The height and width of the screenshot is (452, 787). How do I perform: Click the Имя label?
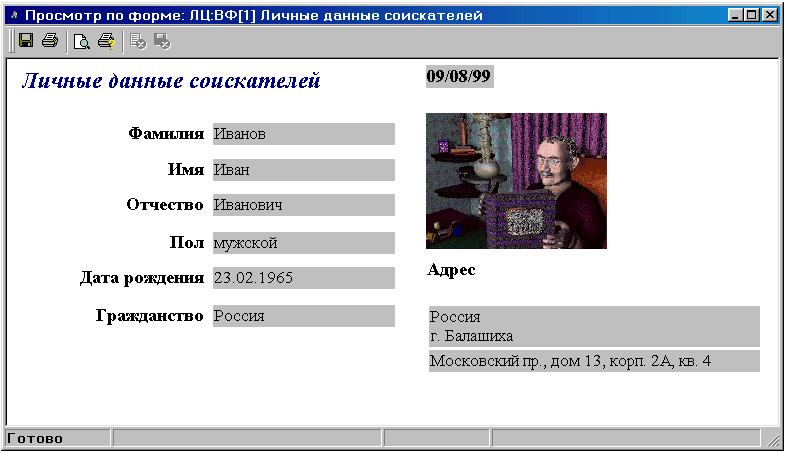[186, 170]
